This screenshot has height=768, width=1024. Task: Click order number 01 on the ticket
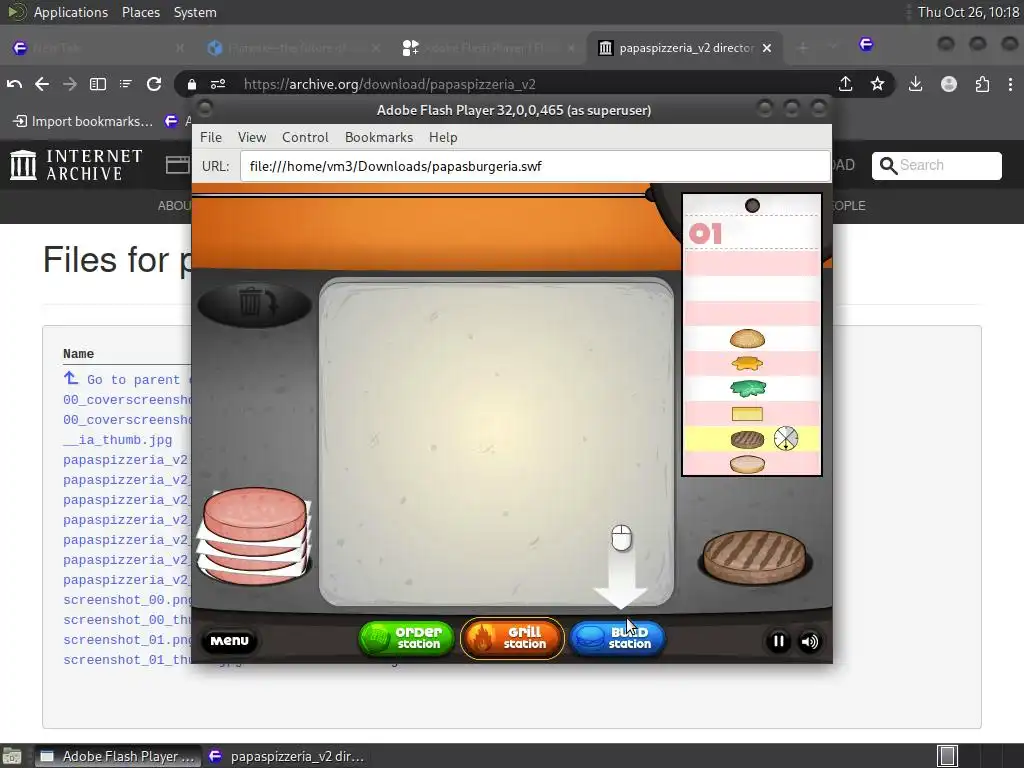pos(705,234)
